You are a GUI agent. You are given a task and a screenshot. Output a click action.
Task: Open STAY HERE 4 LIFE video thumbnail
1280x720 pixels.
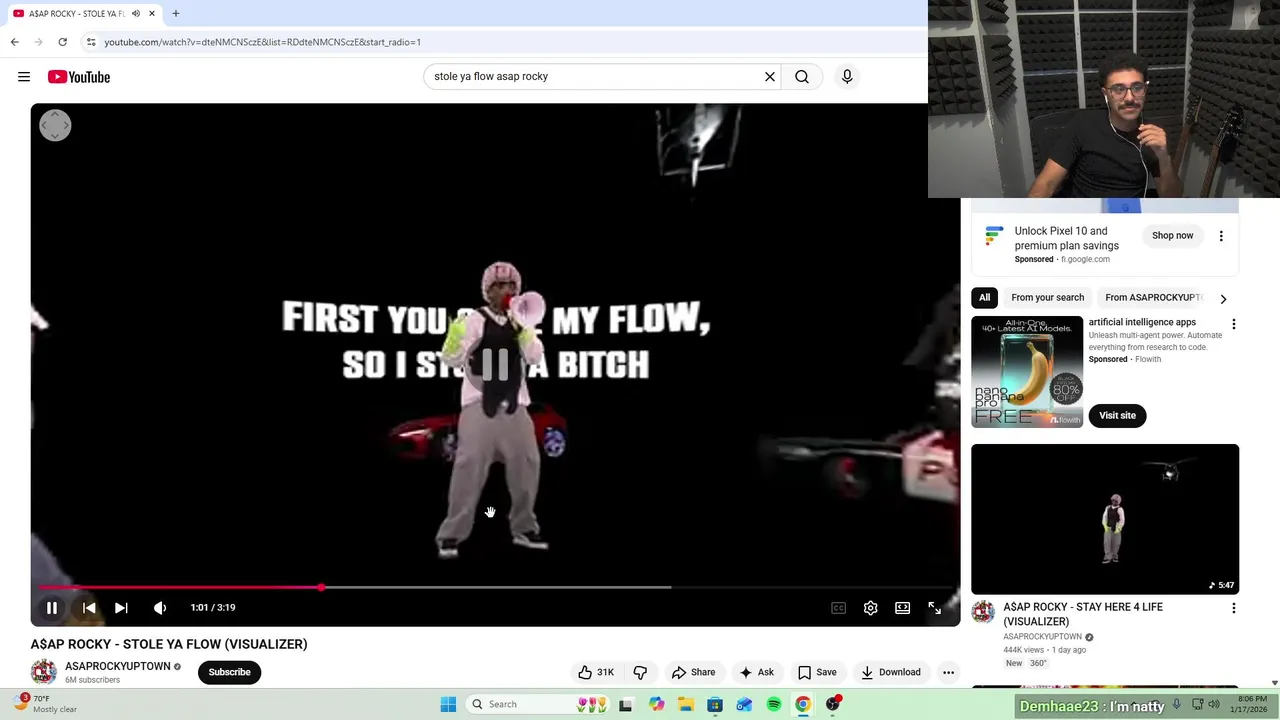[x=1105, y=519]
